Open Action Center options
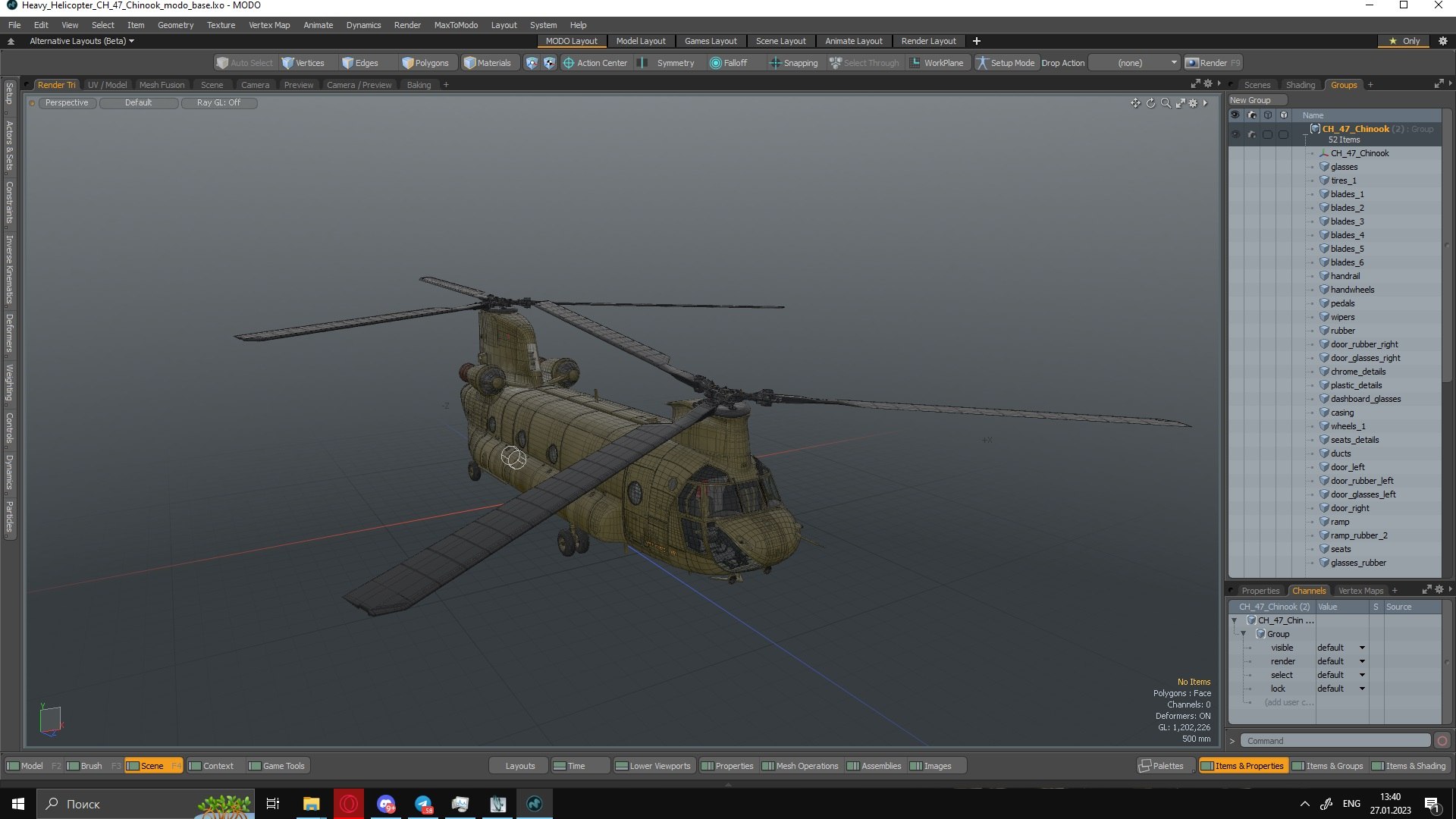This screenshot has height=819, width=1456. [x=595, y=63]
